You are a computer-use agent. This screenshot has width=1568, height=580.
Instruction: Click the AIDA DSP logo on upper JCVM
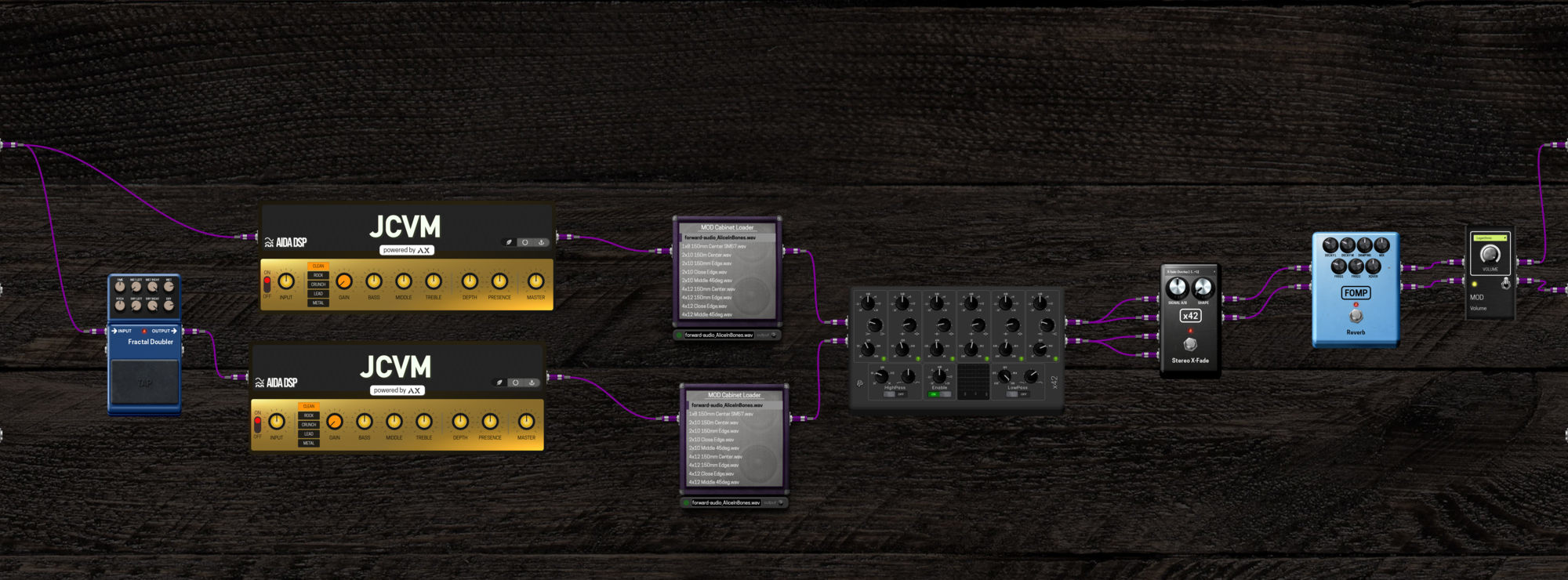pyautogui.click(x=285, y=242)
